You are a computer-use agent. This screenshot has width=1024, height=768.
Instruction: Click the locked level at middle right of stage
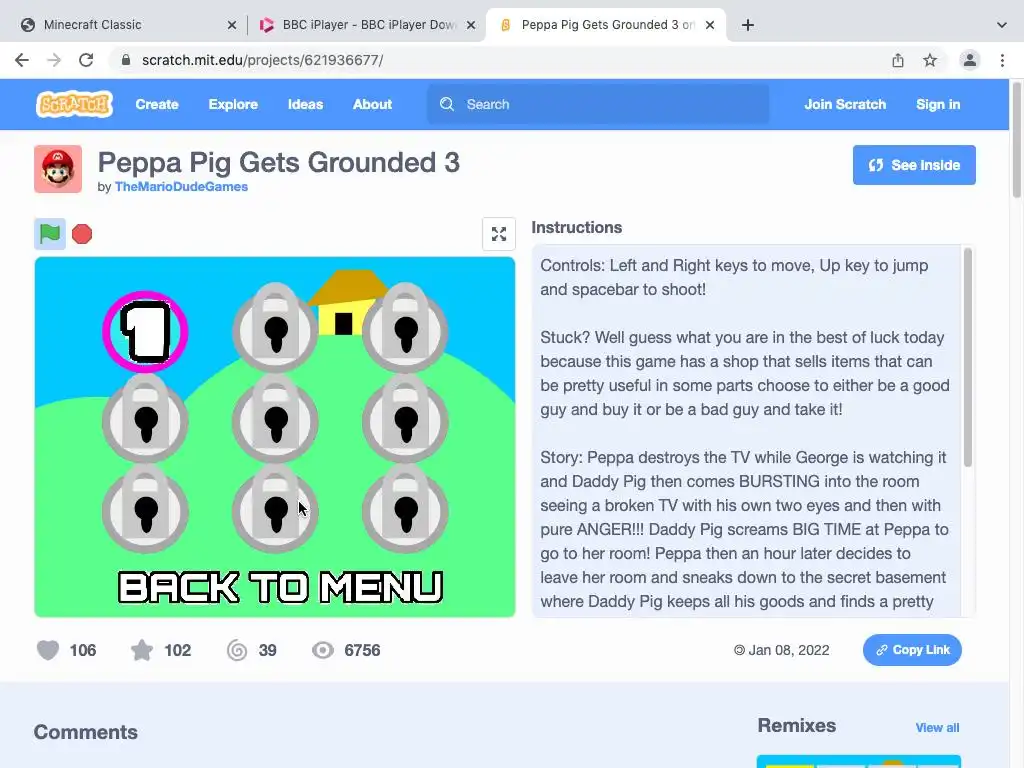coord(405,418)
